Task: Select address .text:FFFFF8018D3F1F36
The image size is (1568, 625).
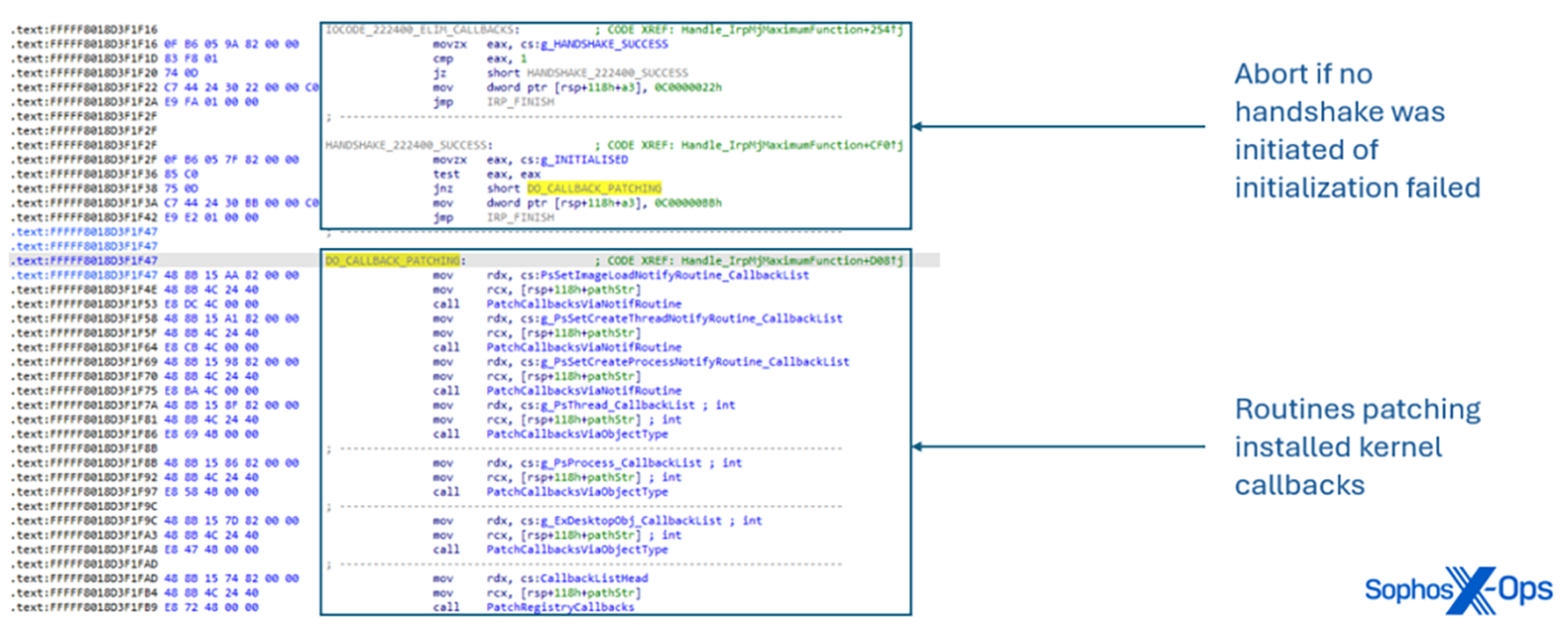Action: coord(84,174)
